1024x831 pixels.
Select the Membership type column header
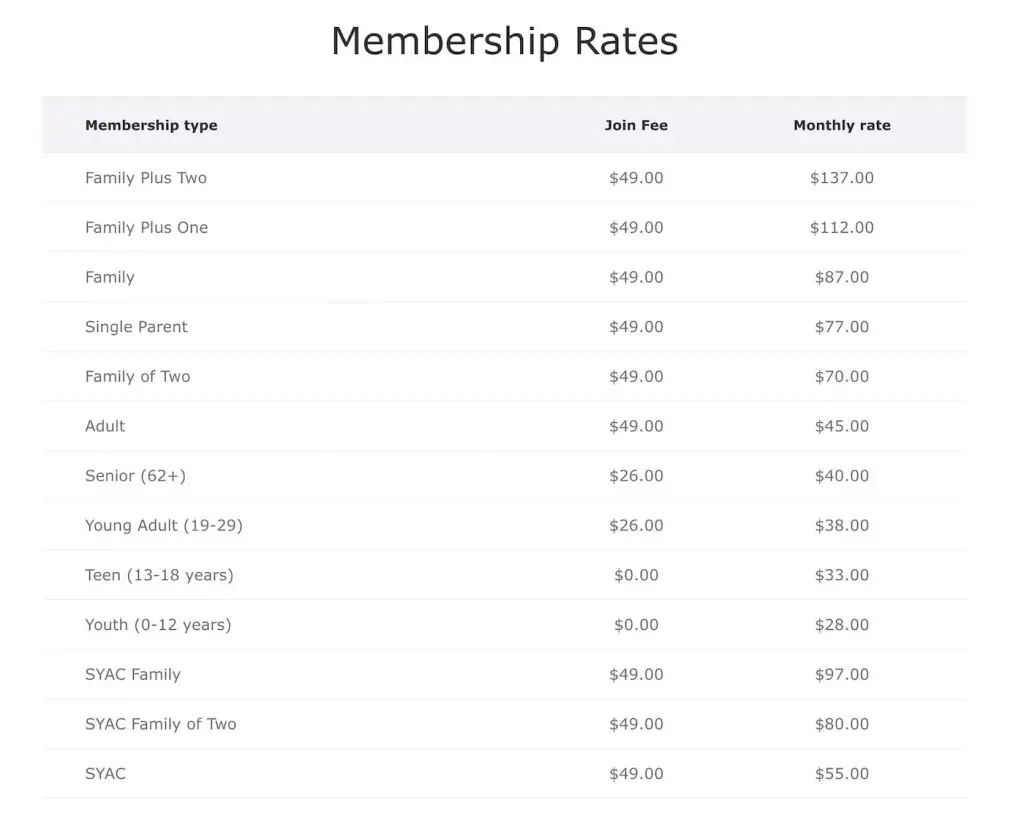pos(152,125)
